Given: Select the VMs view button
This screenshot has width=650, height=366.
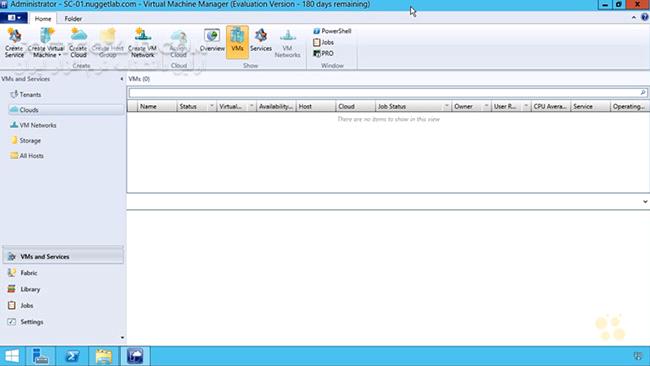Looking at the screenshot, I should coord(237,41).
